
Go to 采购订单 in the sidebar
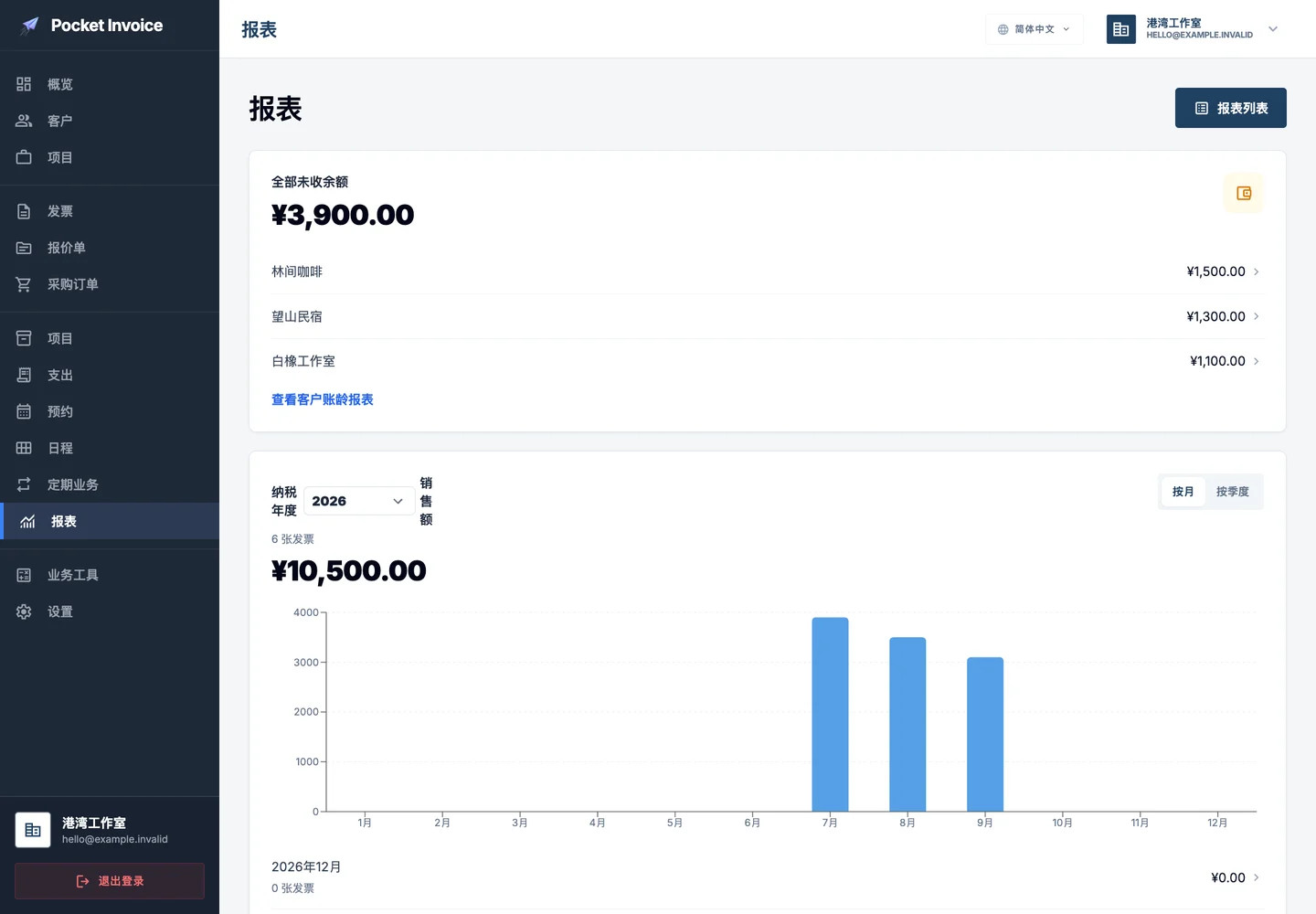click(110, 284)
